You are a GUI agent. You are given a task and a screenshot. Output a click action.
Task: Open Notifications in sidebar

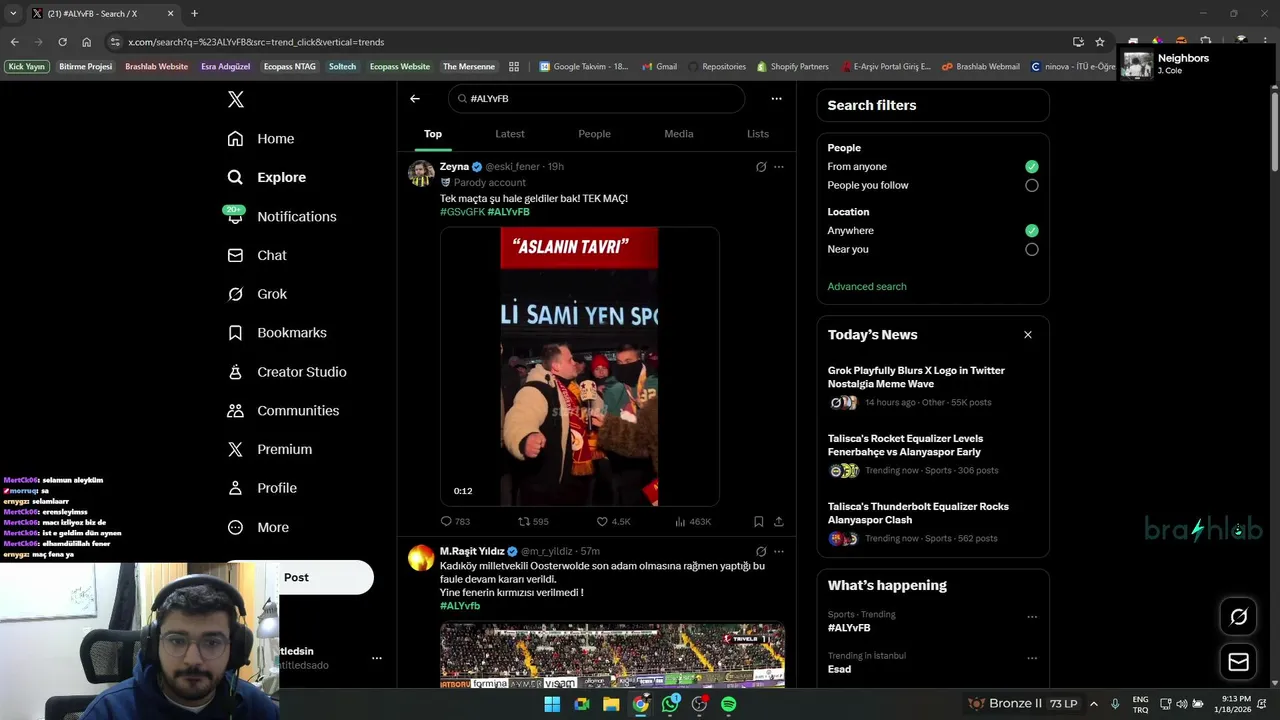pyautogui.click(x=282, y=216)
